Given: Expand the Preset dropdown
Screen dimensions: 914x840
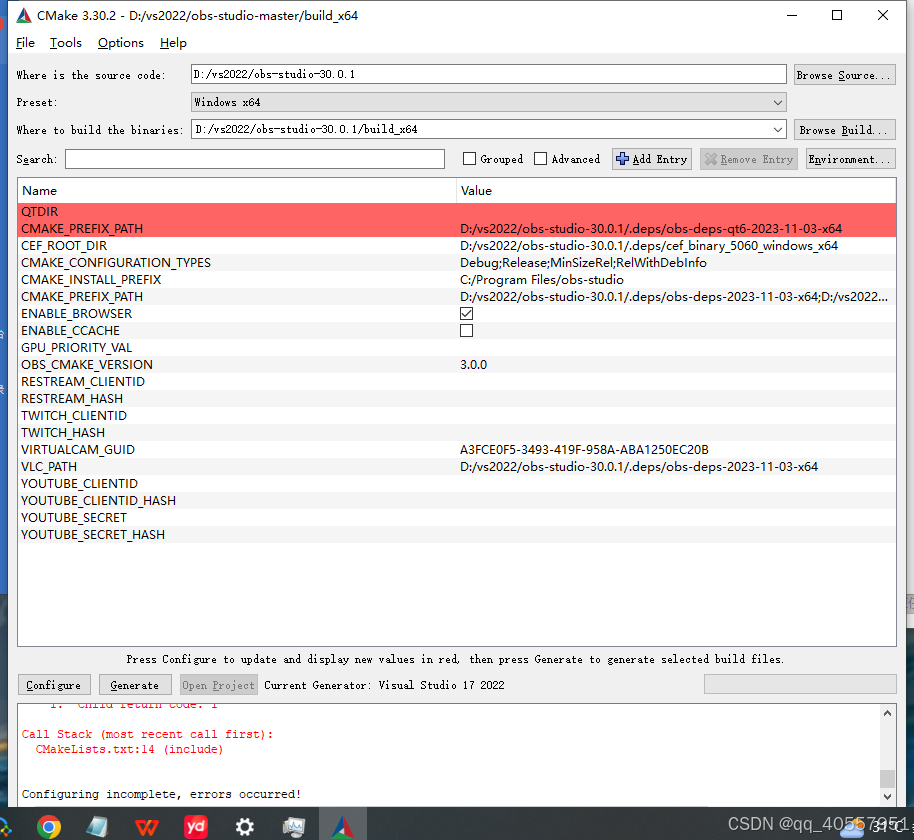Looking at the screenshot, I should pyautogui.click(x=778, y=102).
